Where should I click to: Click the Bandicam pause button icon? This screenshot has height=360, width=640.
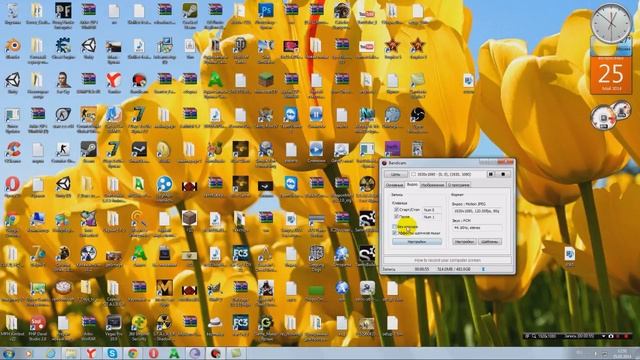(491, 174)
